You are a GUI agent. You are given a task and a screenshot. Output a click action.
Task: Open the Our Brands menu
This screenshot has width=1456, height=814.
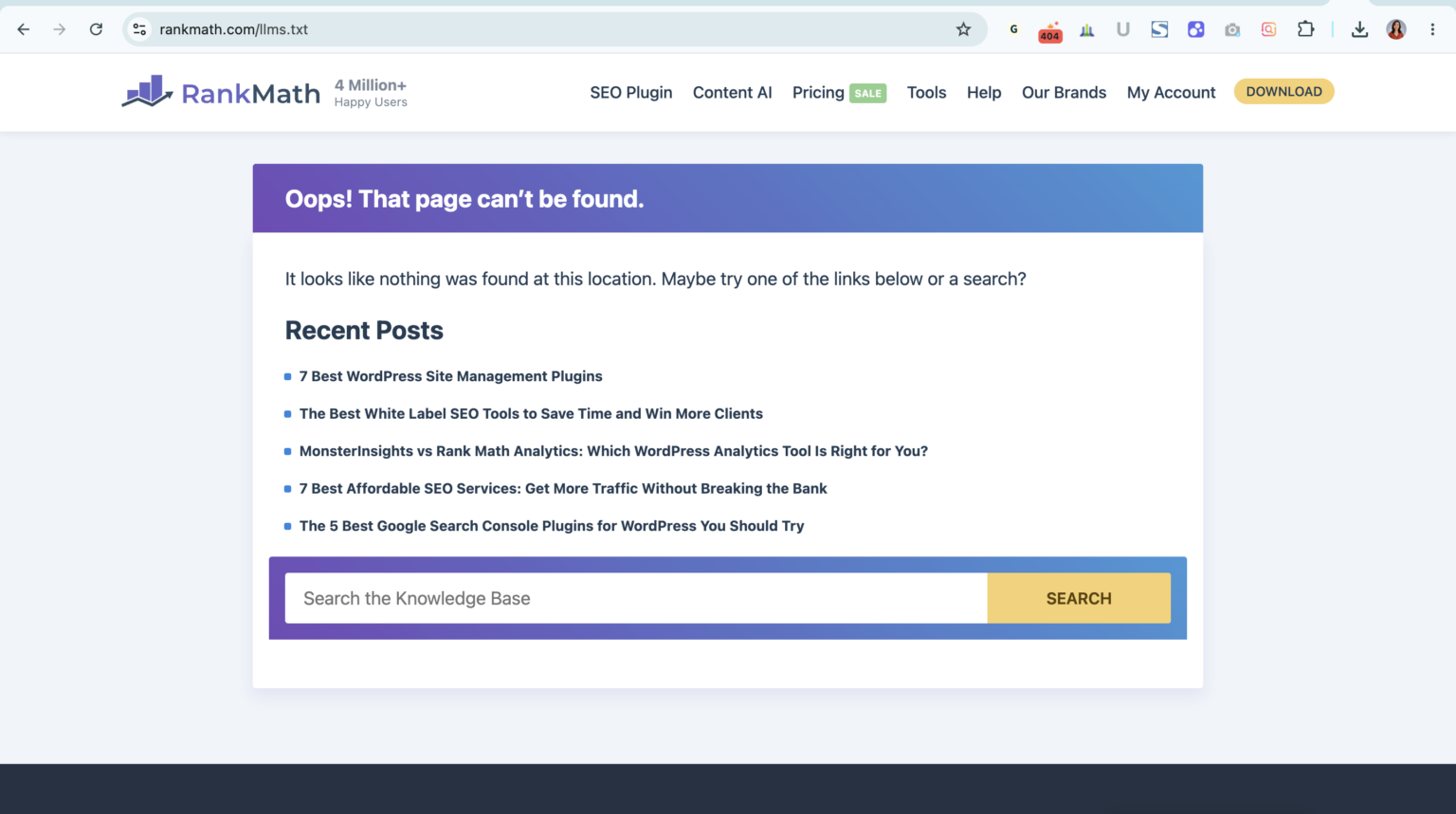1064,92
